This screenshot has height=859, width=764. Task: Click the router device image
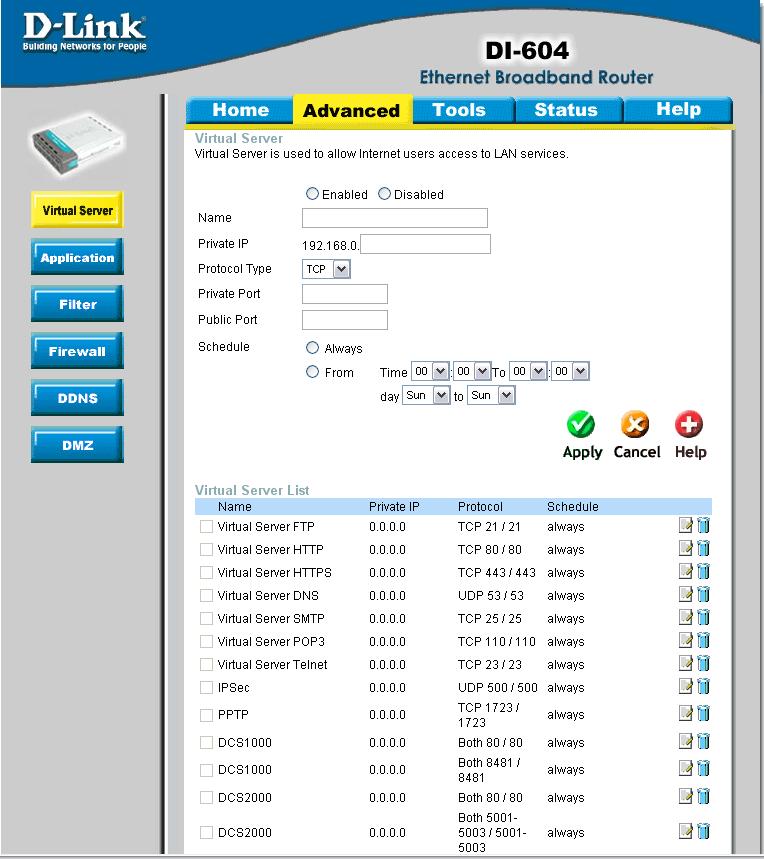click(77, 144)
